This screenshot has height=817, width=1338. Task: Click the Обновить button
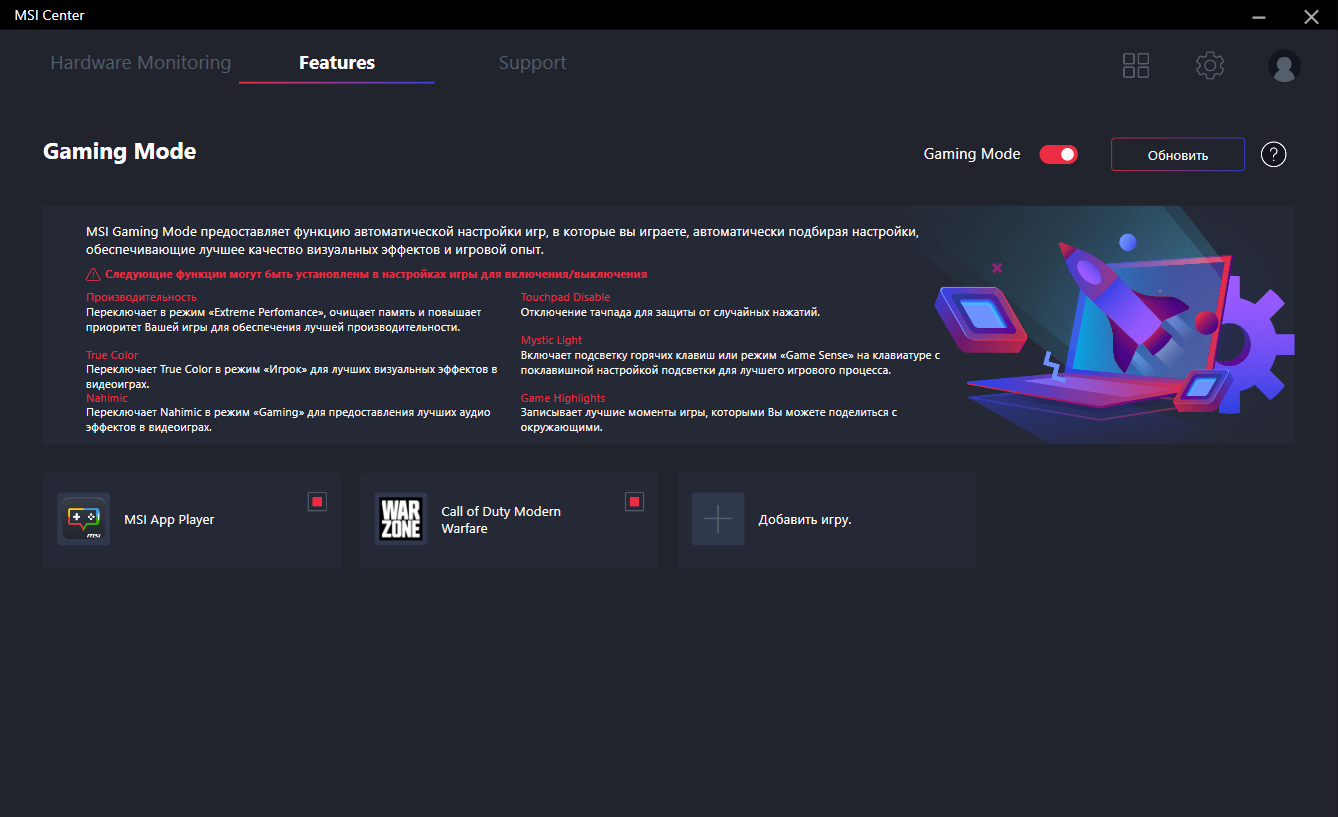(x=1178, y=155)
